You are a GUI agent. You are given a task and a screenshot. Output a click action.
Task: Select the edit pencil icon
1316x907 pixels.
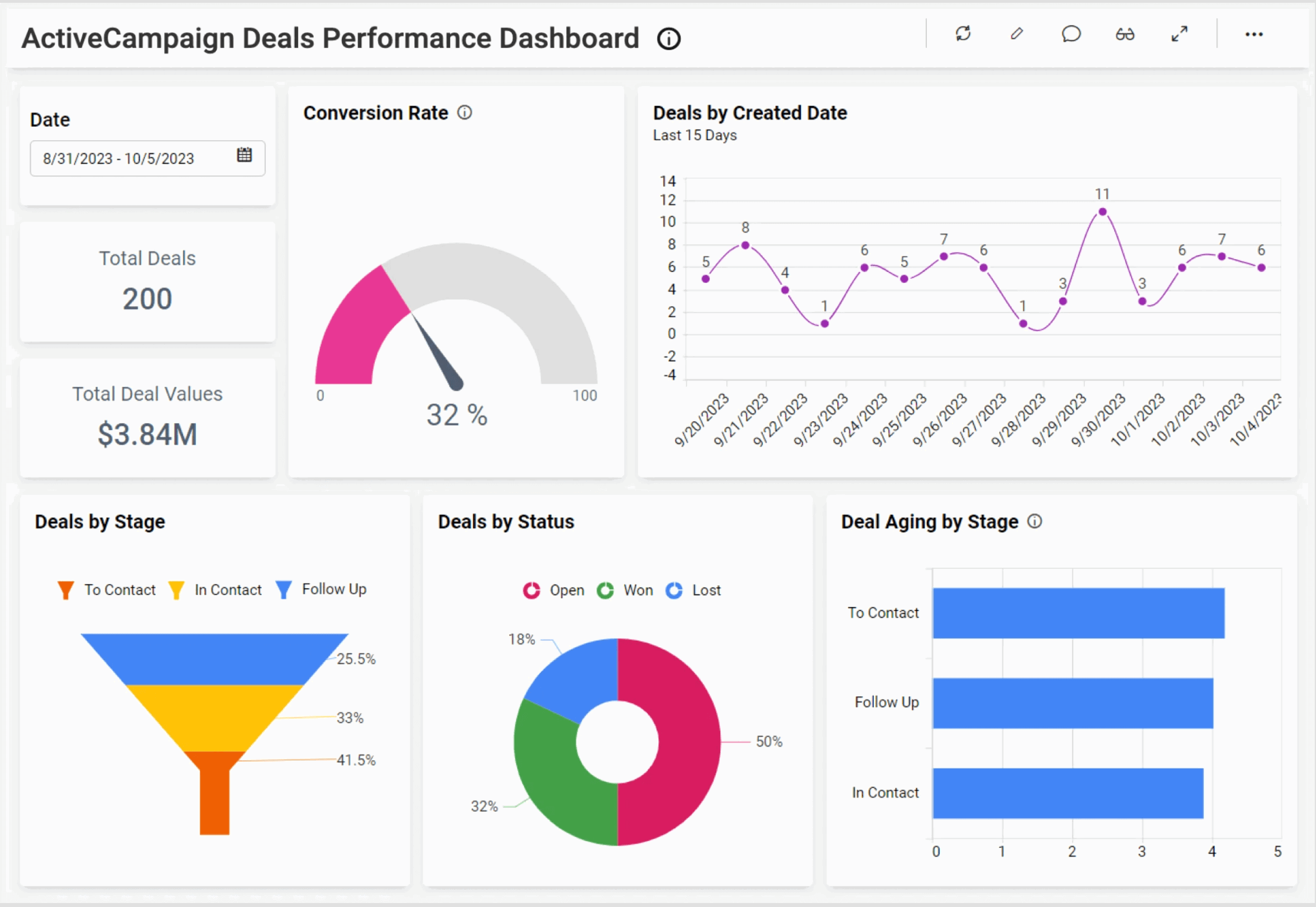click(1017, 35)
